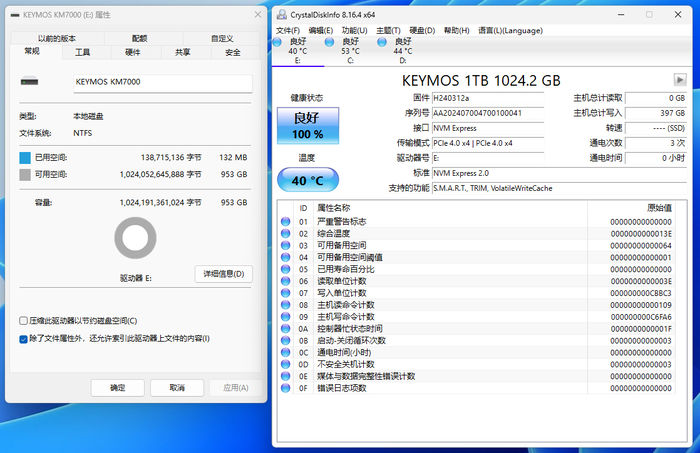The width and height of the screenshot is (700, 453).
Task: Click the drive icon in KEYMOS properties title bar
Action: click(x=15, y=15)
